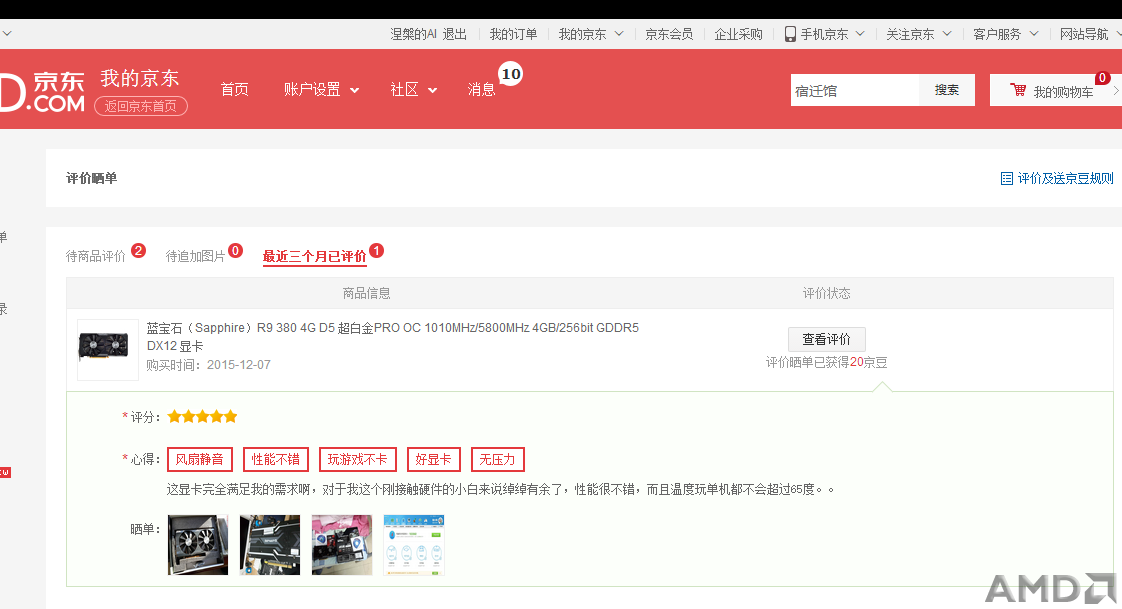Open the 企业采购 link
This screenshot has width=1122, height=609.
tap(738, 34)
